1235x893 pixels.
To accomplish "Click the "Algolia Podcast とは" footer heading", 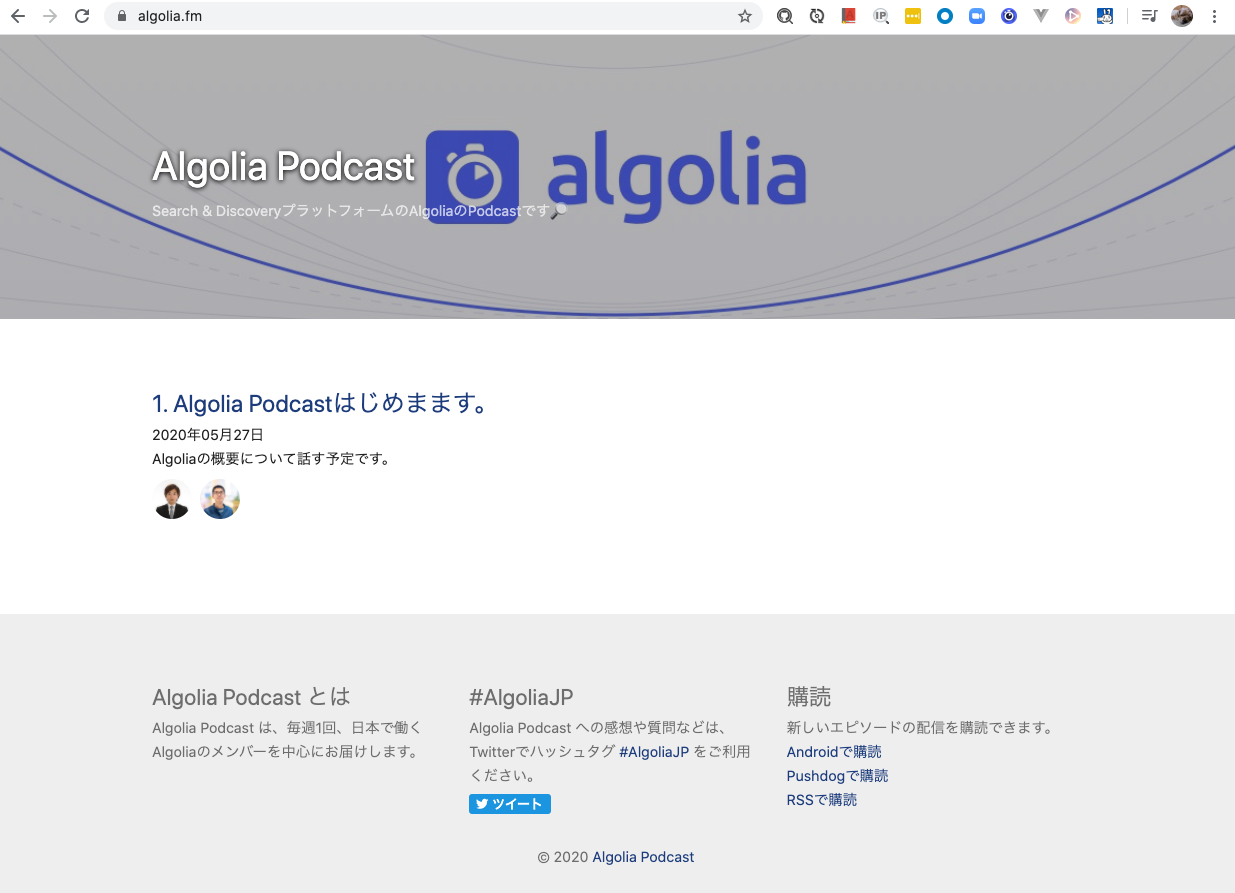I will coord(251,697).
